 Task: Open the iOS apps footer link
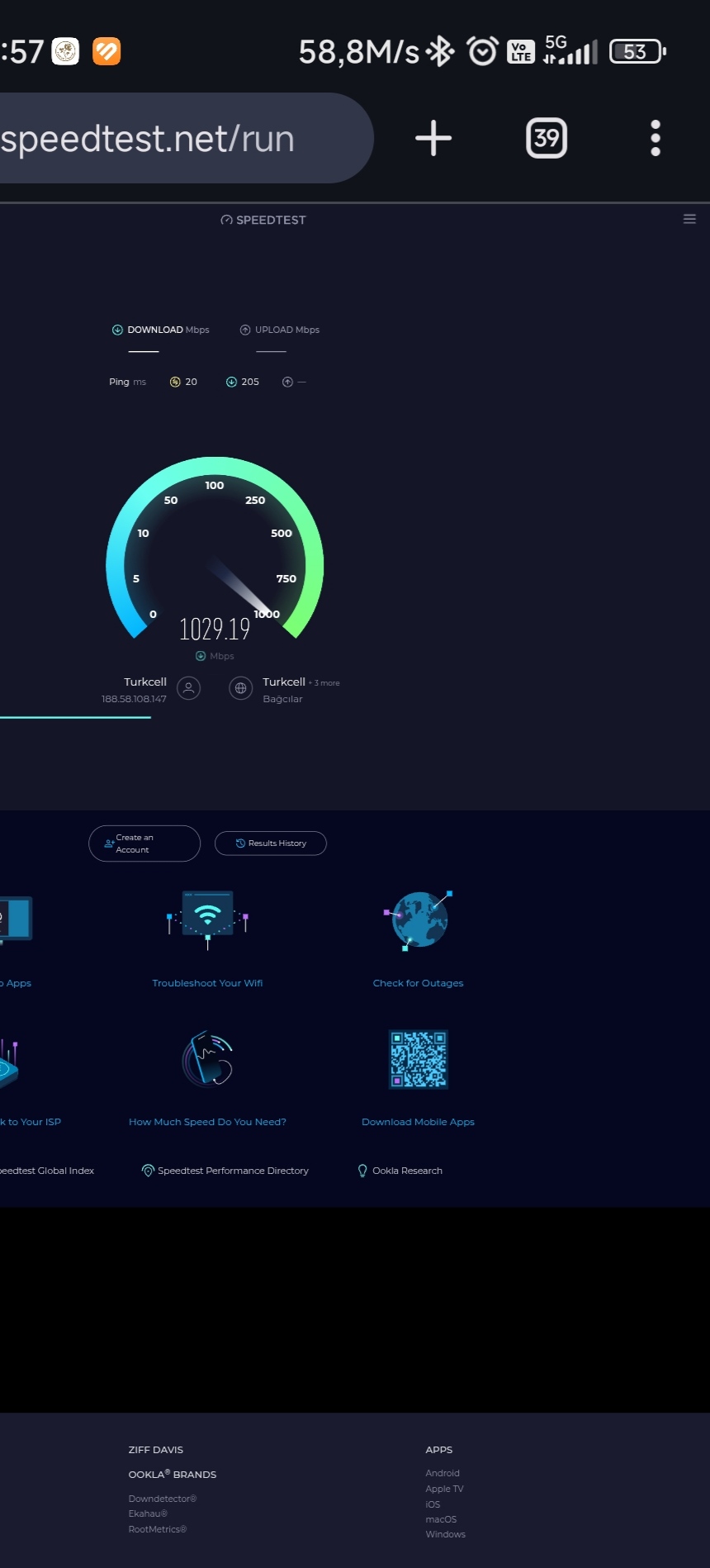pyautogui.click(x=433, y=1504)
